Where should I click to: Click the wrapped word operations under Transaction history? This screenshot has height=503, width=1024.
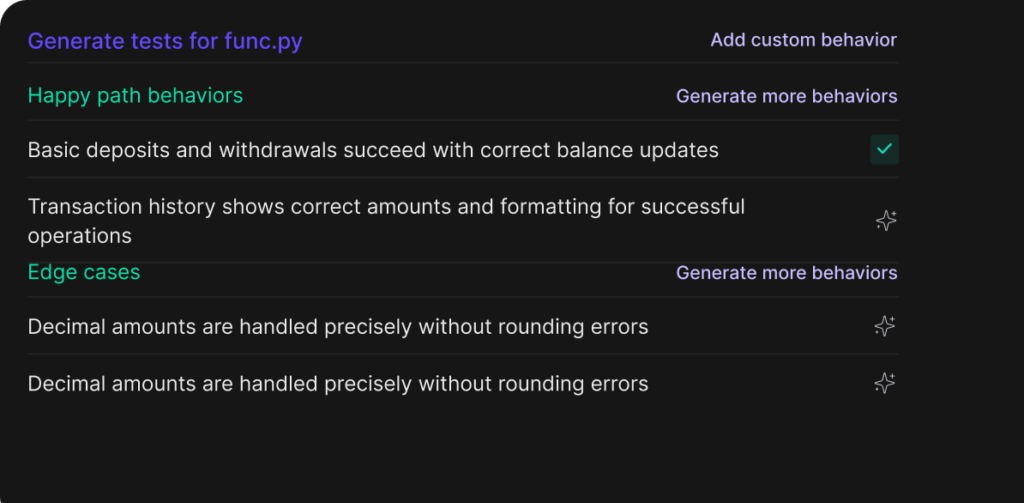pos(80,236)
